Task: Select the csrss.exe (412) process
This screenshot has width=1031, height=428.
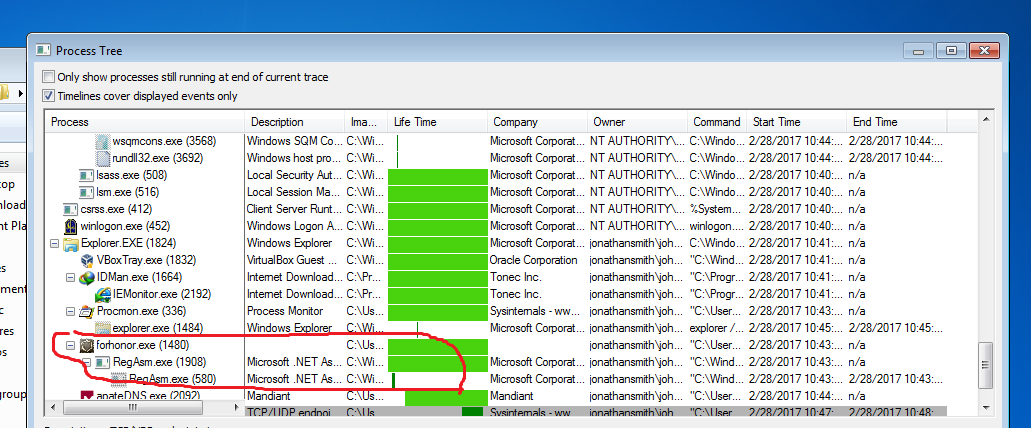Action: pyautogui.click(x=116, y=210)
